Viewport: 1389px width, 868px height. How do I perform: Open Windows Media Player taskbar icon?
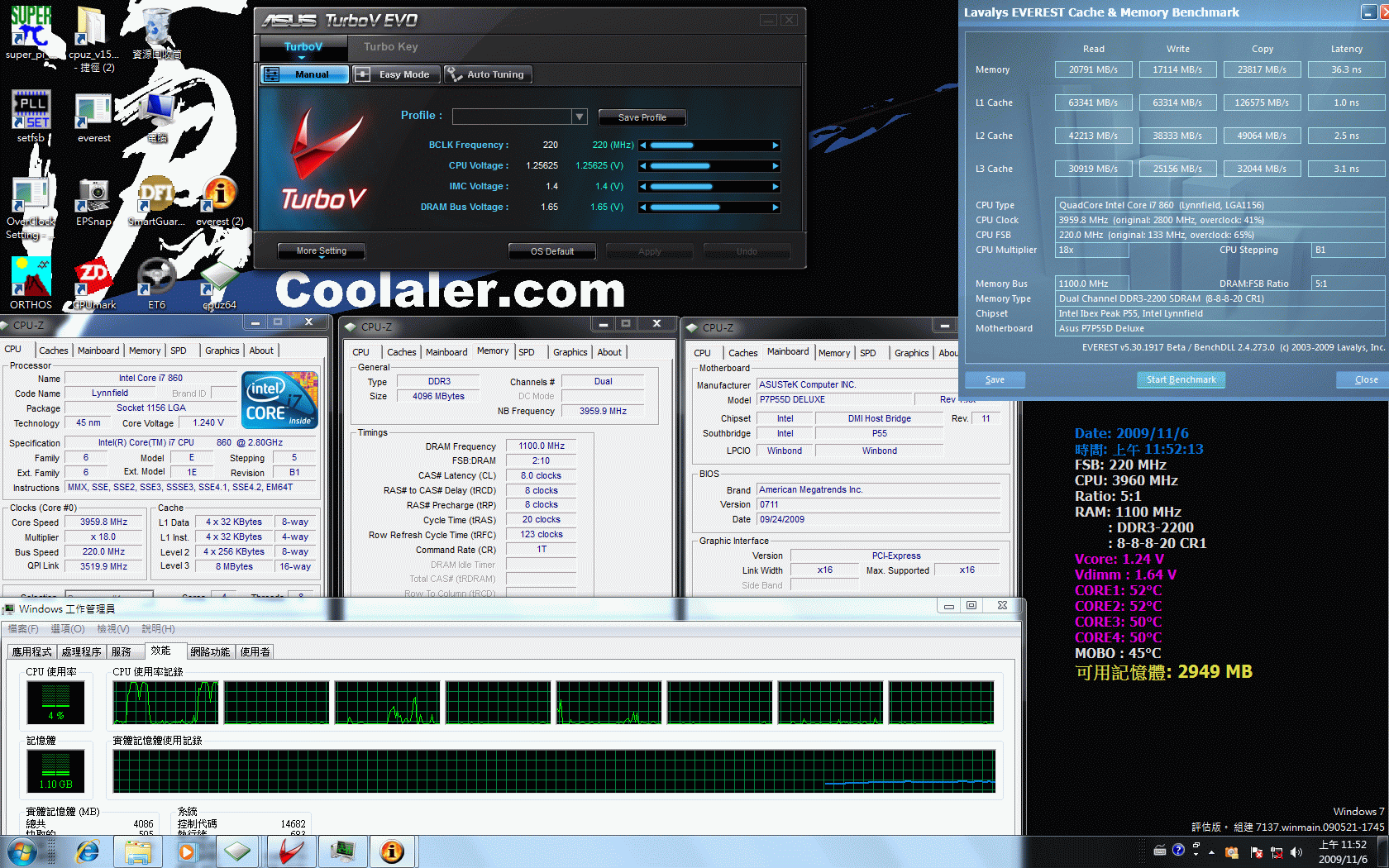(x=188, y=851)
